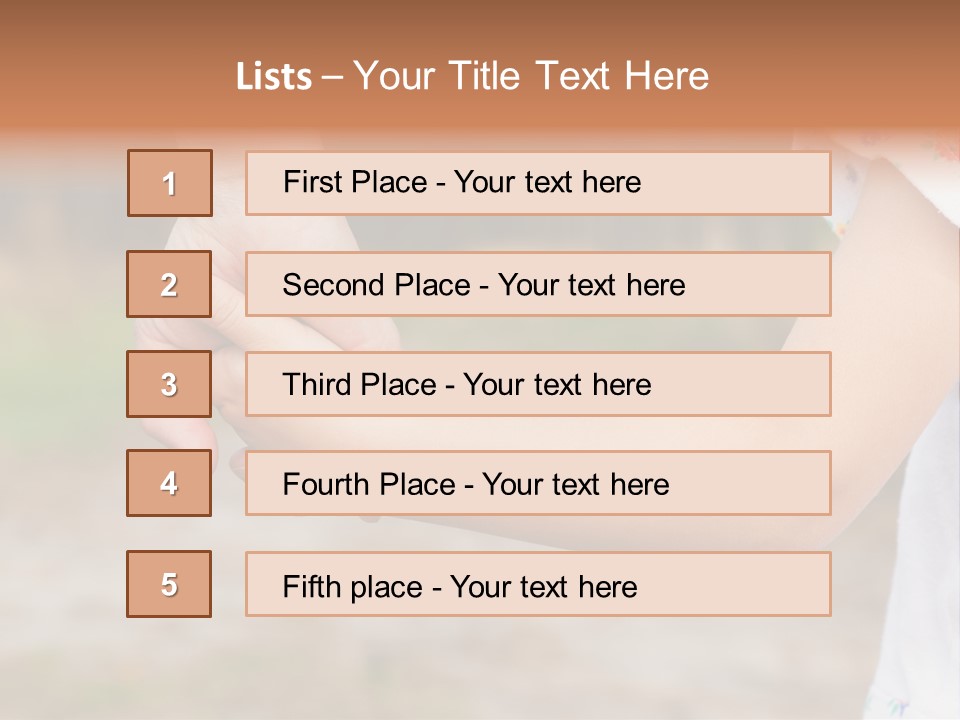
Task: Click the words 'First Place'
Action: [x=352, y=182]
